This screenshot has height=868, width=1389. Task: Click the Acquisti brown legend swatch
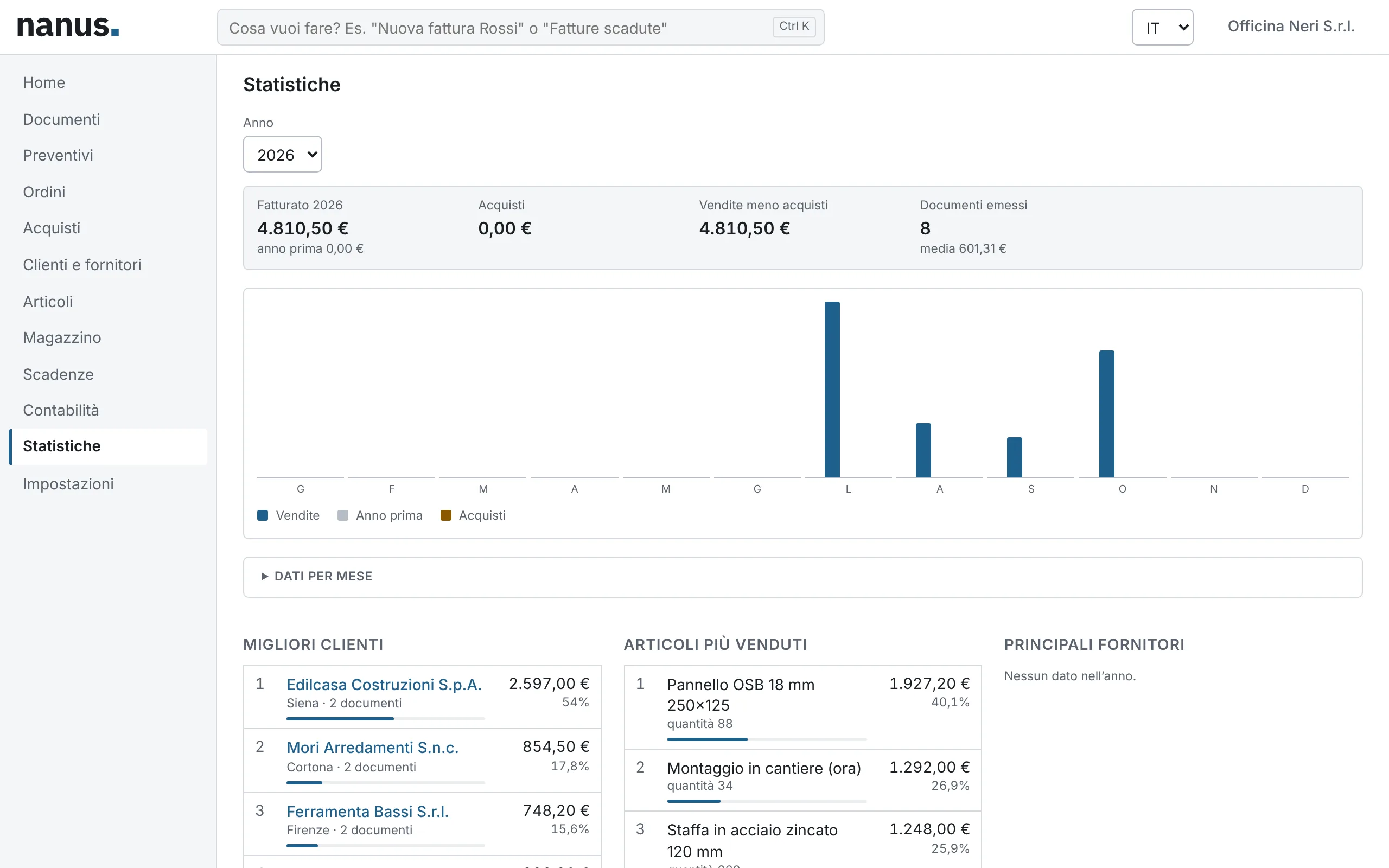(446, 515)
